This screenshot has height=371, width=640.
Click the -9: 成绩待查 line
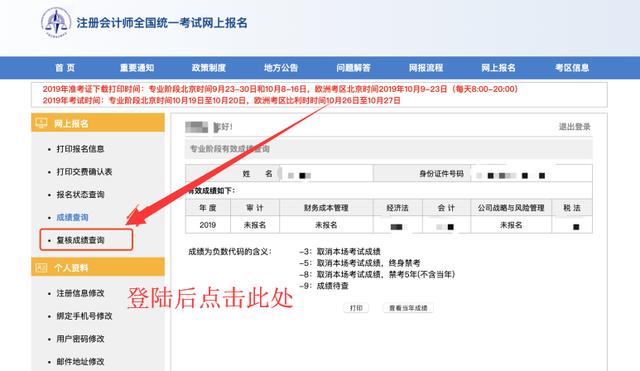(x=324, y=286)
